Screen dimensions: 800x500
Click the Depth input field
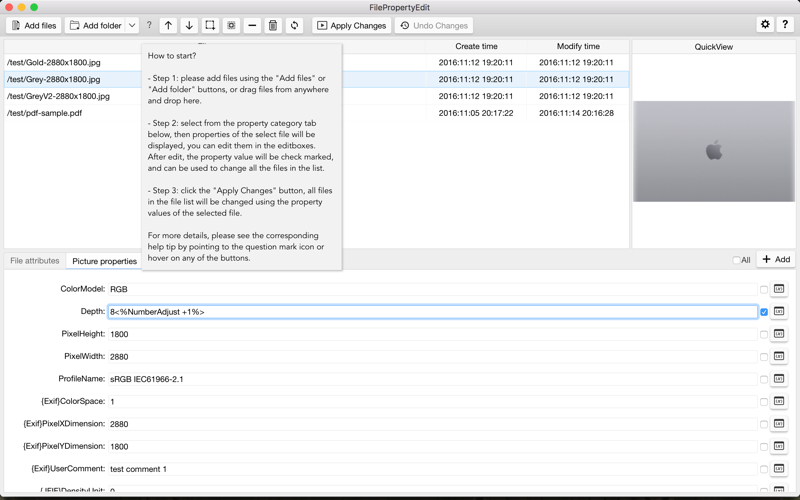(432, 312)
